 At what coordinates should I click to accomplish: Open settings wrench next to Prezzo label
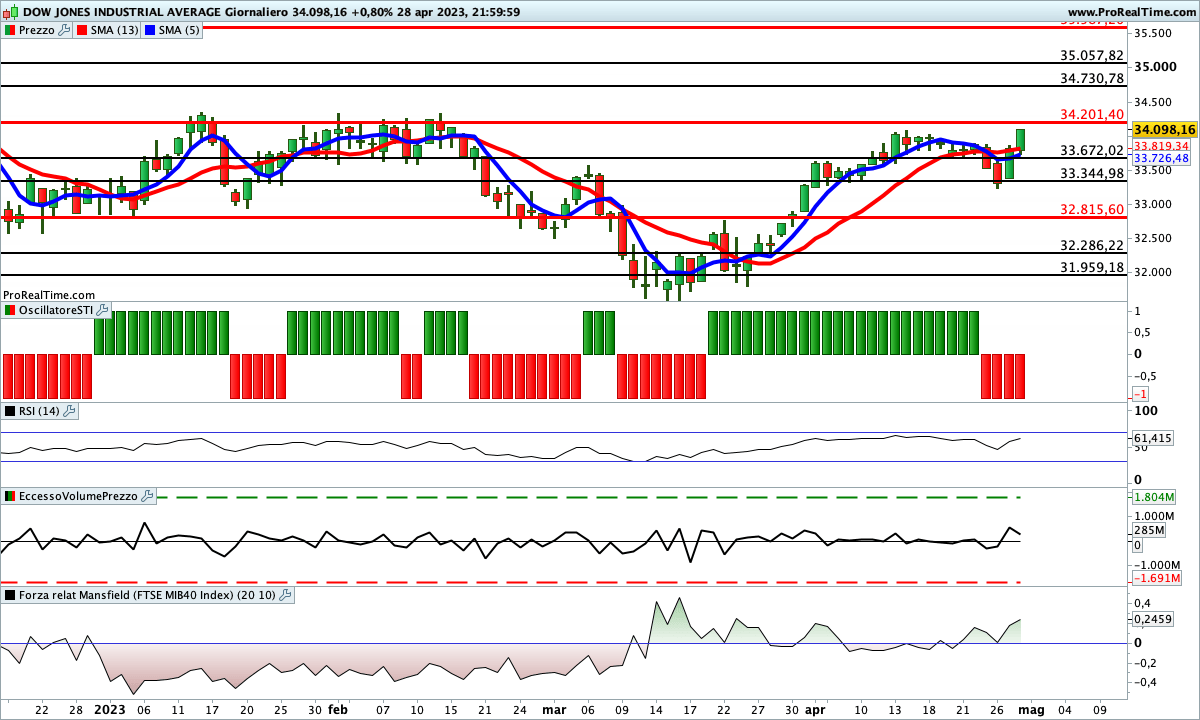[65, 30]
